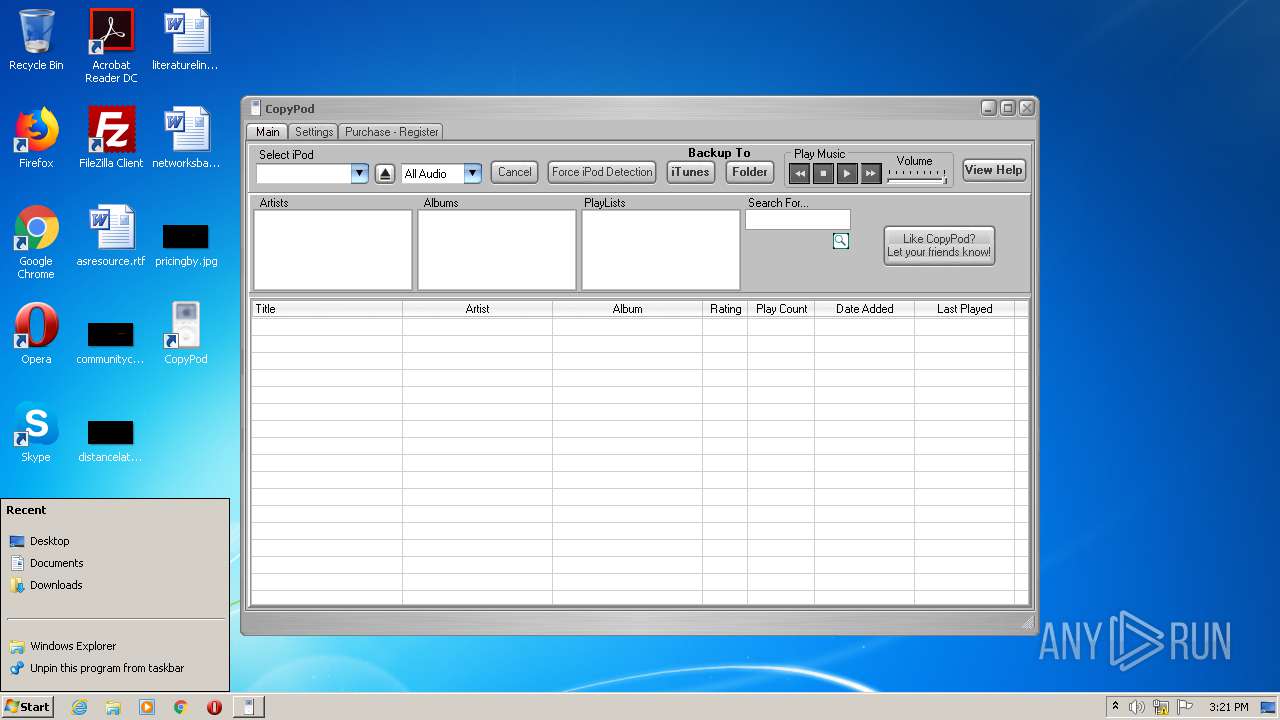
Task: Click Like CopyPod, let your friends know
Action: click(x=939, y=245)
